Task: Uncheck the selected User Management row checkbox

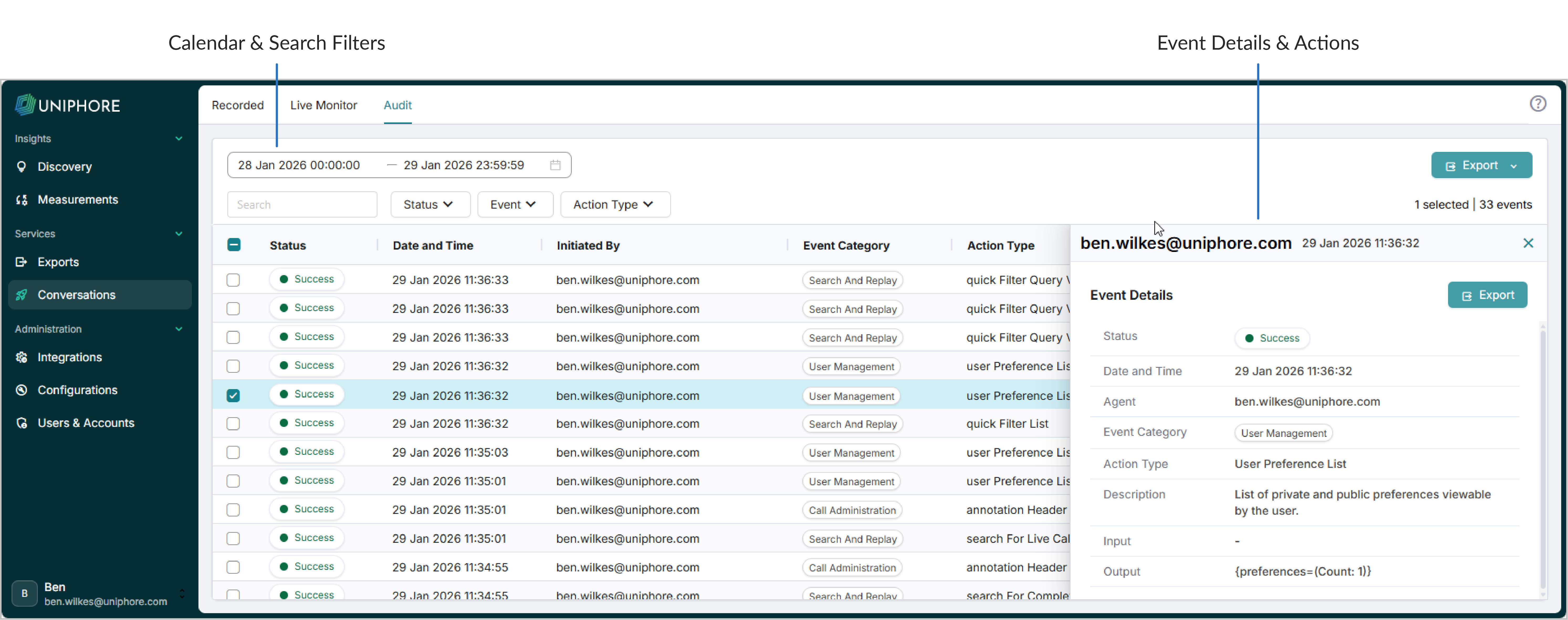Action: point(233,395)
